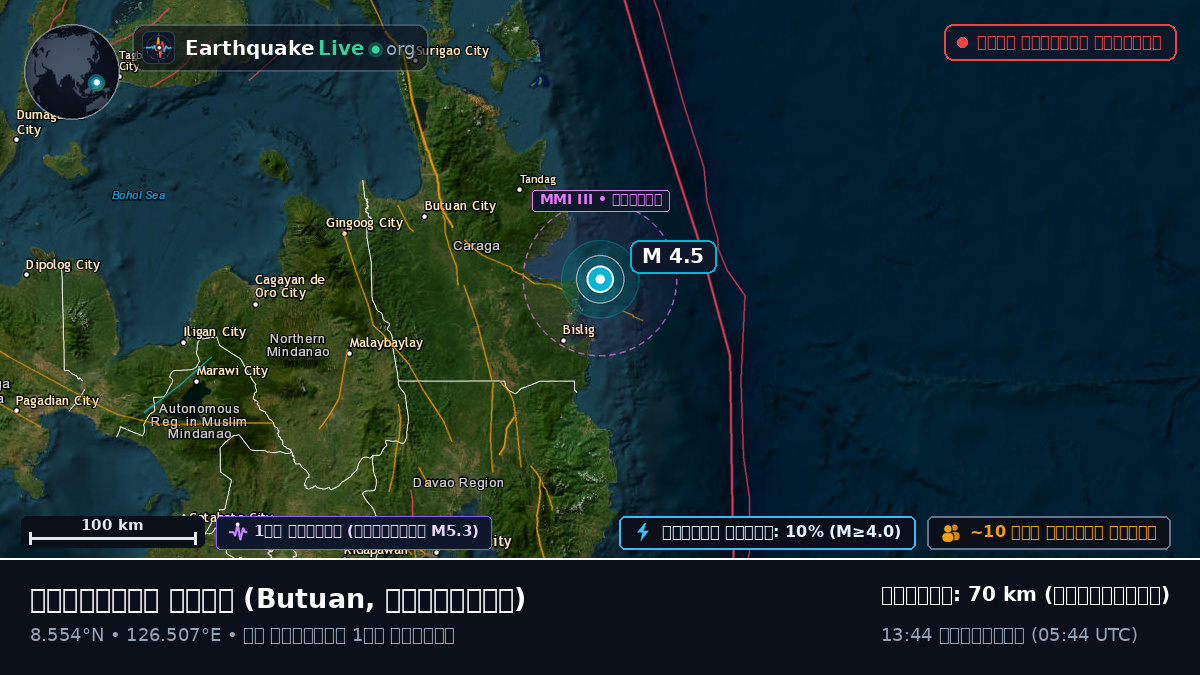1200x675 pixels.
Task: Click the EarthquakeLive compass logo icon
Action: (x=159, y=48)
